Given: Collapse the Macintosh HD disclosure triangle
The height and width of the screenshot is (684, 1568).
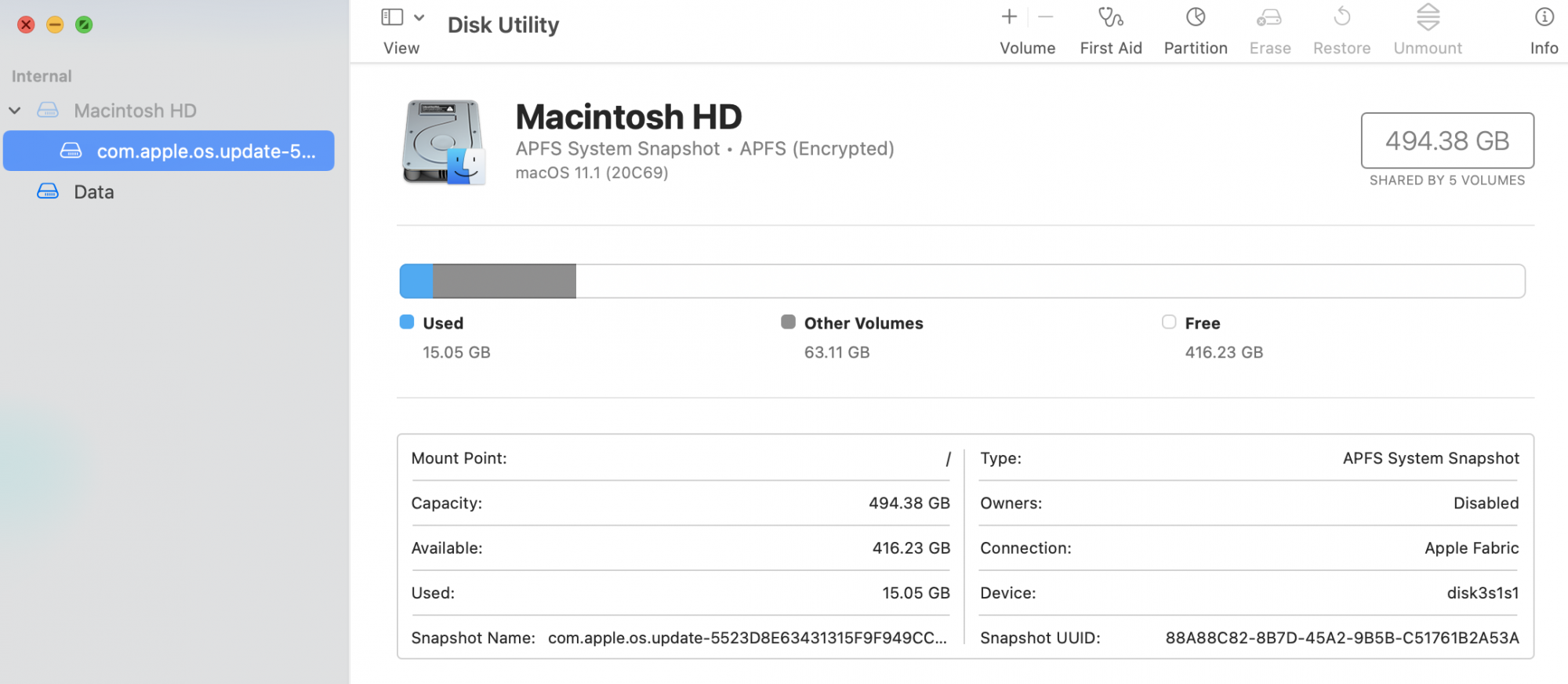Looking at the screenshot, I should coord(15,111).
